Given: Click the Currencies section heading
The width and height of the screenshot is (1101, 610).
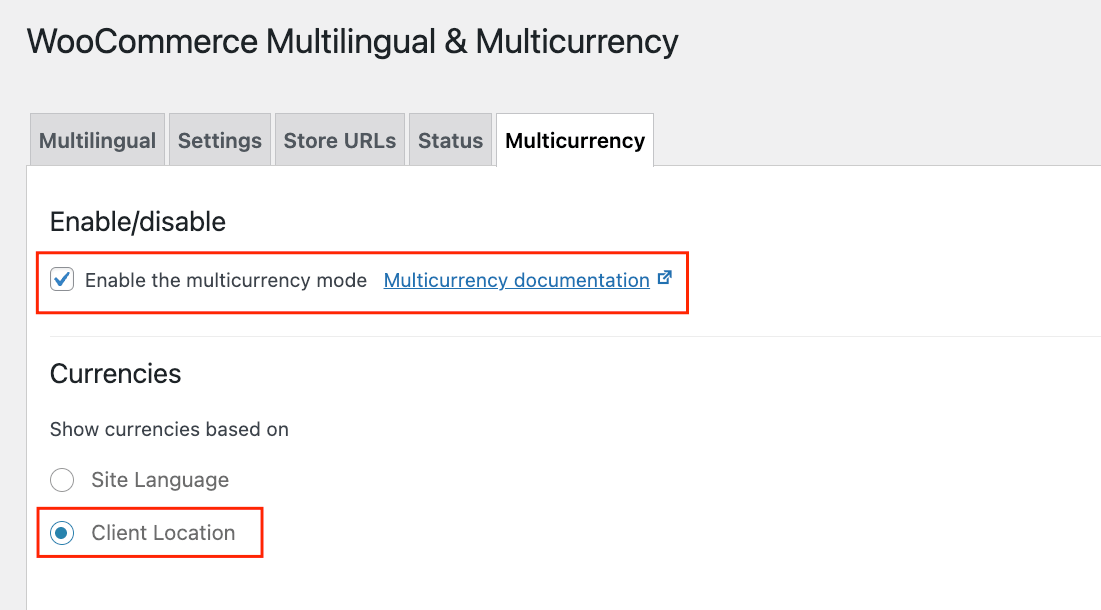Looking at the screenshot, I should 115,373.
